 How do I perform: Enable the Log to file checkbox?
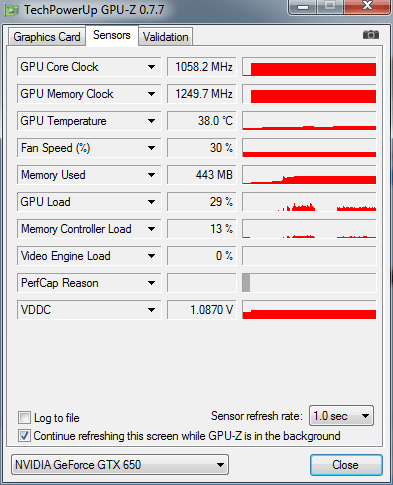point(24,417)
